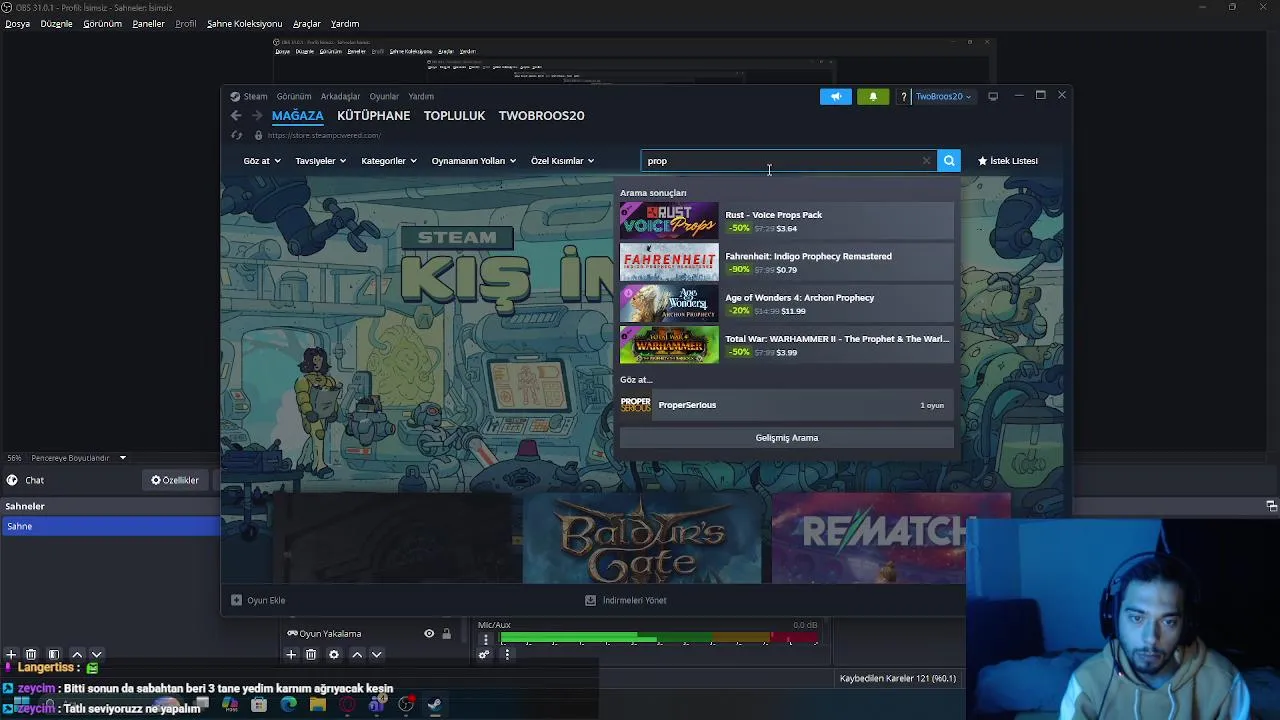
Task: Clear the Steam search field with X
Action: pos(926,161)
